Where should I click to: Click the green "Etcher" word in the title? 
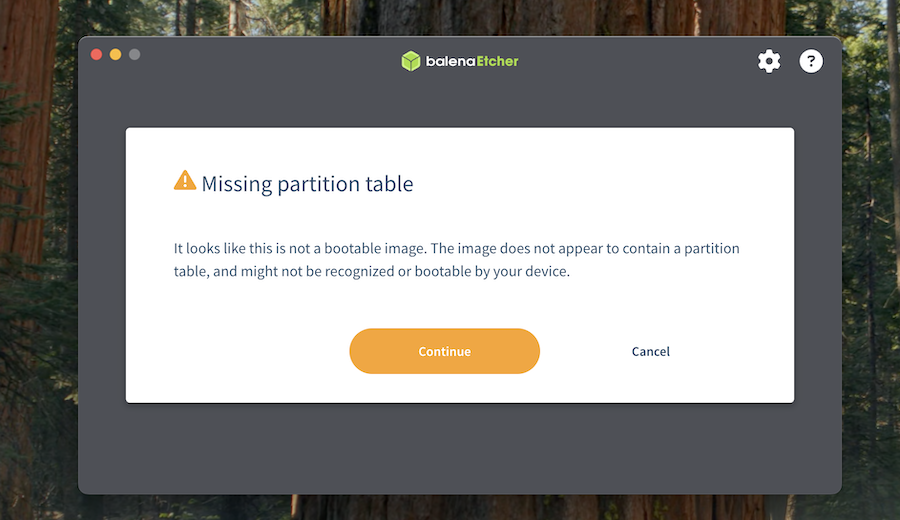pyautogui.click(x=497, y=62)
